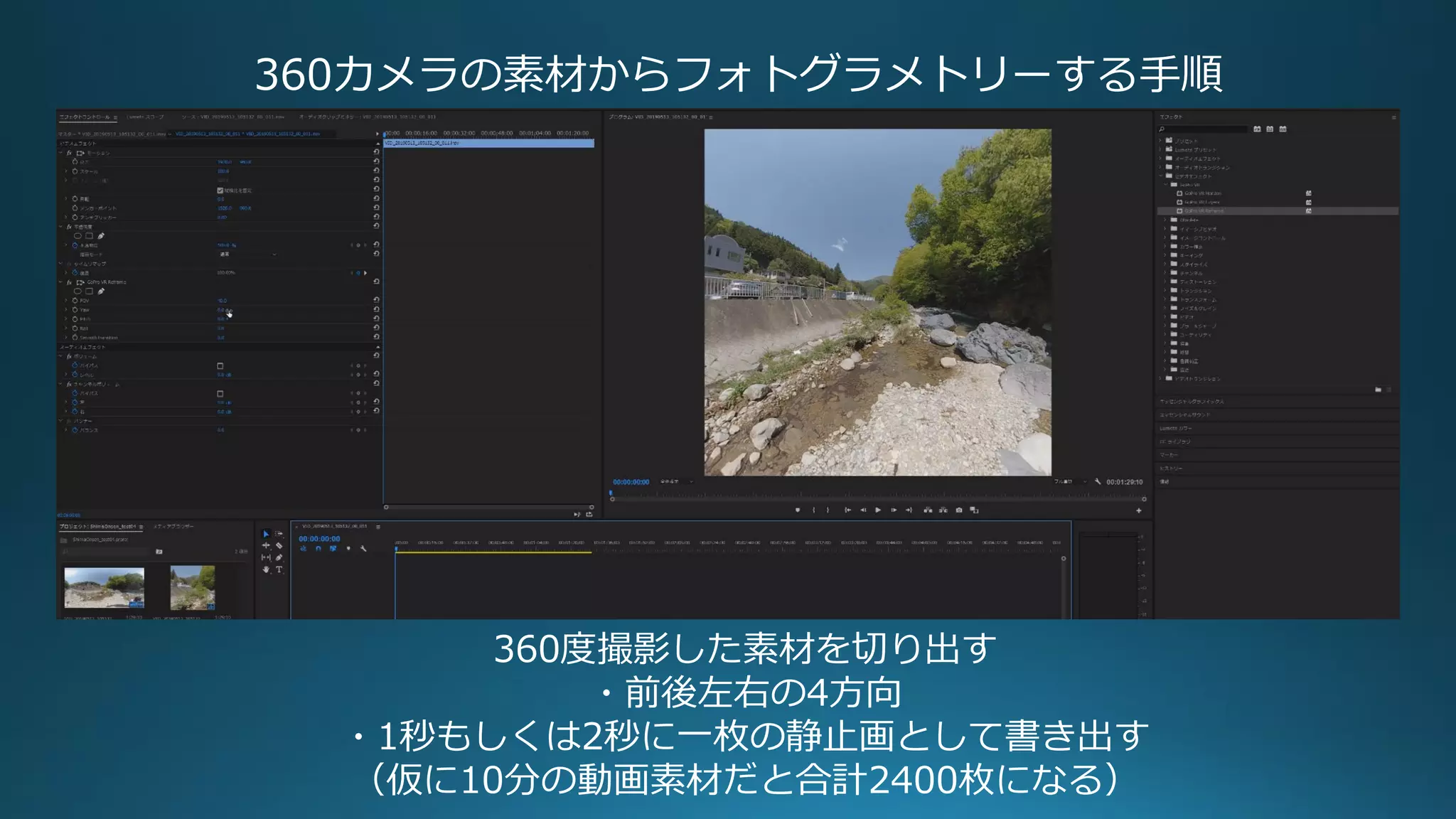Step forward one frame in the Program monitor

pyautogui.click(x=894, y=510)
